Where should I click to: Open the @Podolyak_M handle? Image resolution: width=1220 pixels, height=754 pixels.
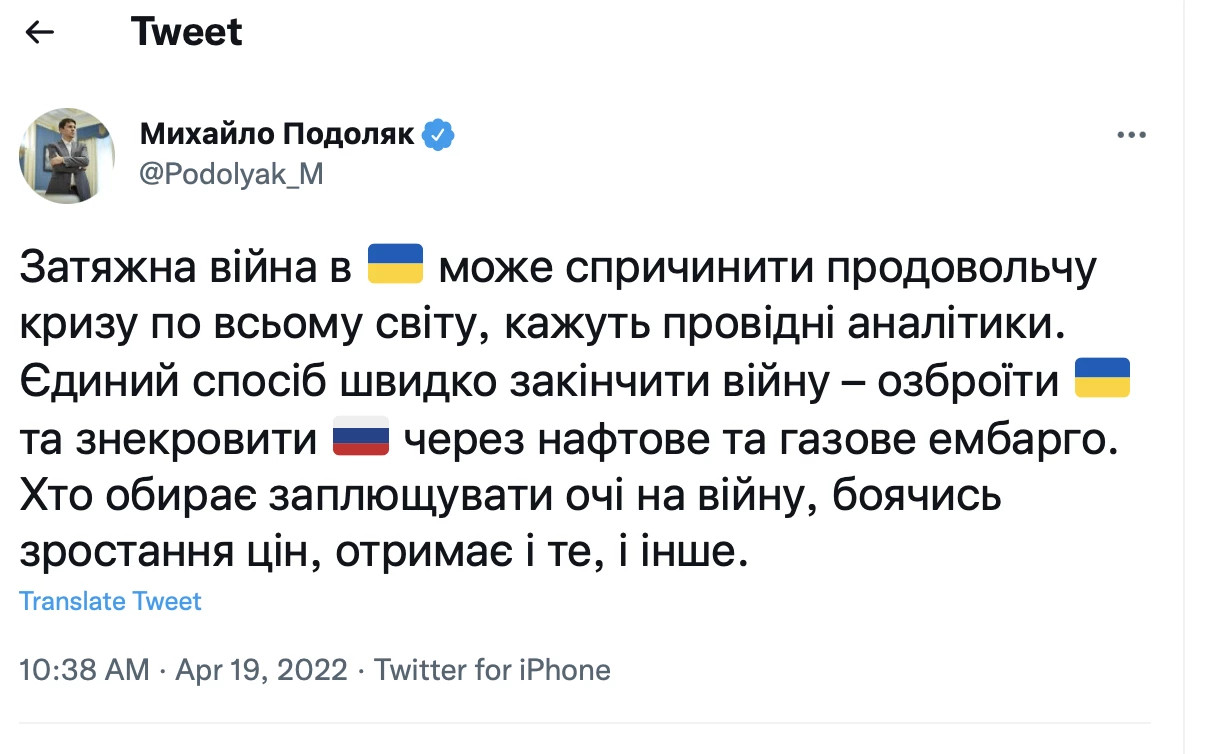[232, 173]
